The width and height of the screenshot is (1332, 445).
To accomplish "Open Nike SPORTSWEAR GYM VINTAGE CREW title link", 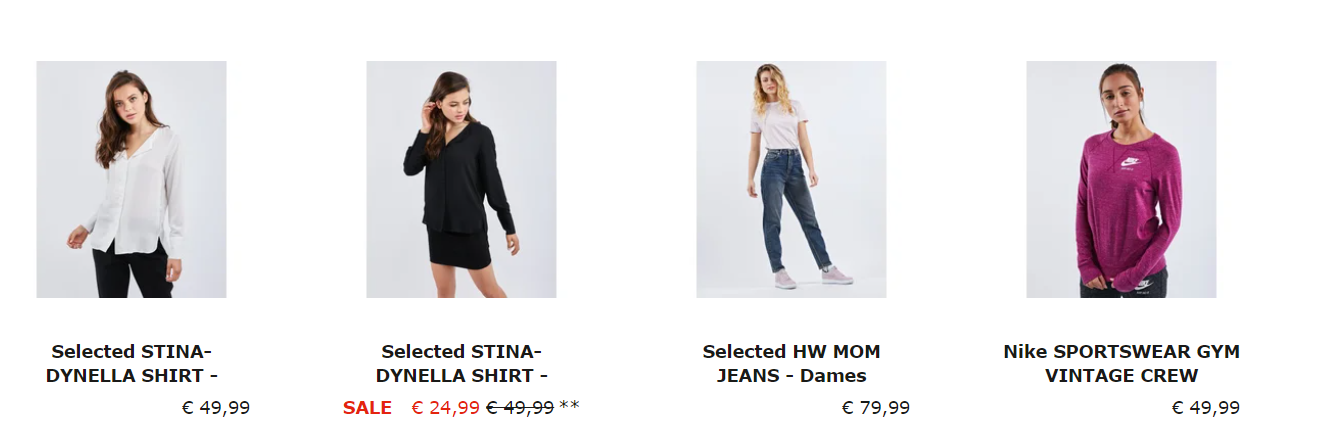I will 1121,364.
